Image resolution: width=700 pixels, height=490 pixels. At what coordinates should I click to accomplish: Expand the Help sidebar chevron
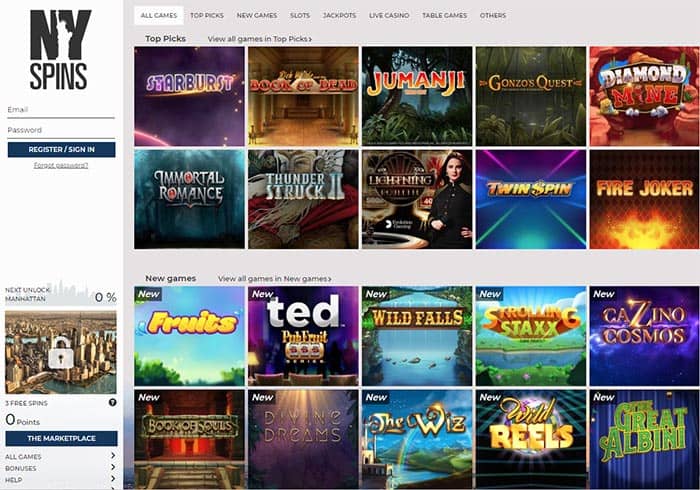click(x=113, y=479)
